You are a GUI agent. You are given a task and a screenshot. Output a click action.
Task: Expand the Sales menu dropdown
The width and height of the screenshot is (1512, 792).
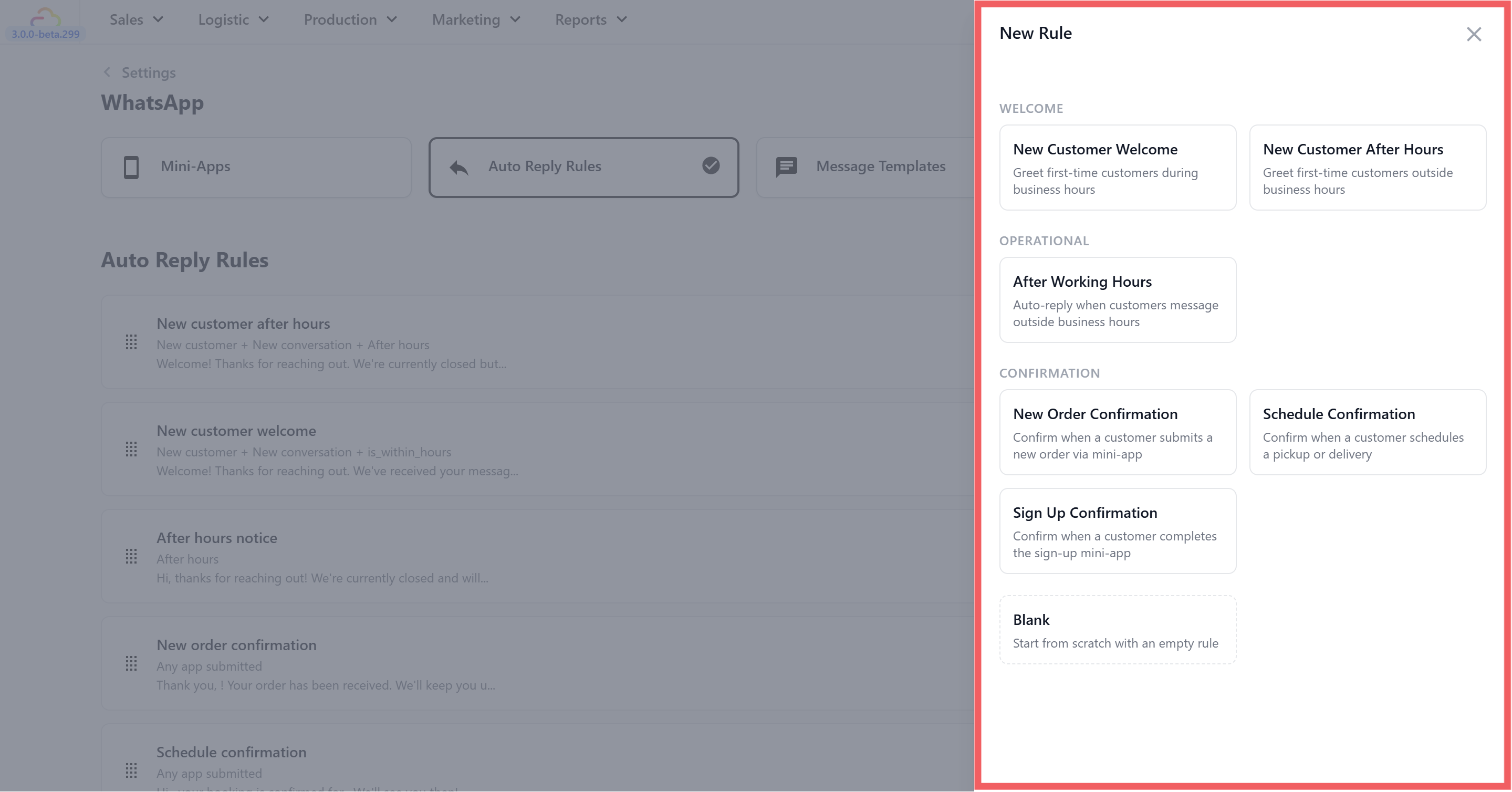point(136,20)
